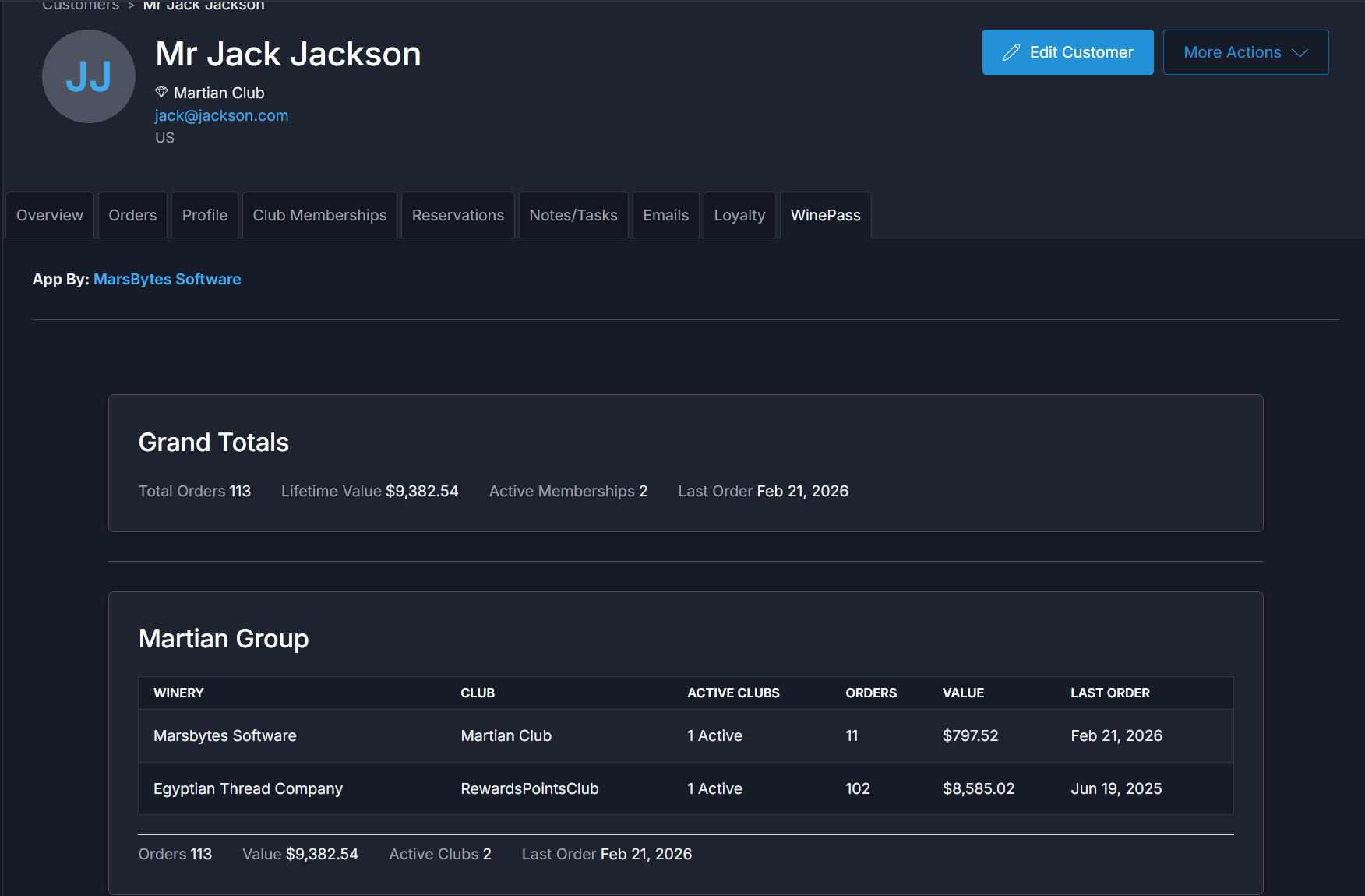The image size is (1365, 896).
Task: Click the Egyptian Thread Company row
Action: pos(248,788)
